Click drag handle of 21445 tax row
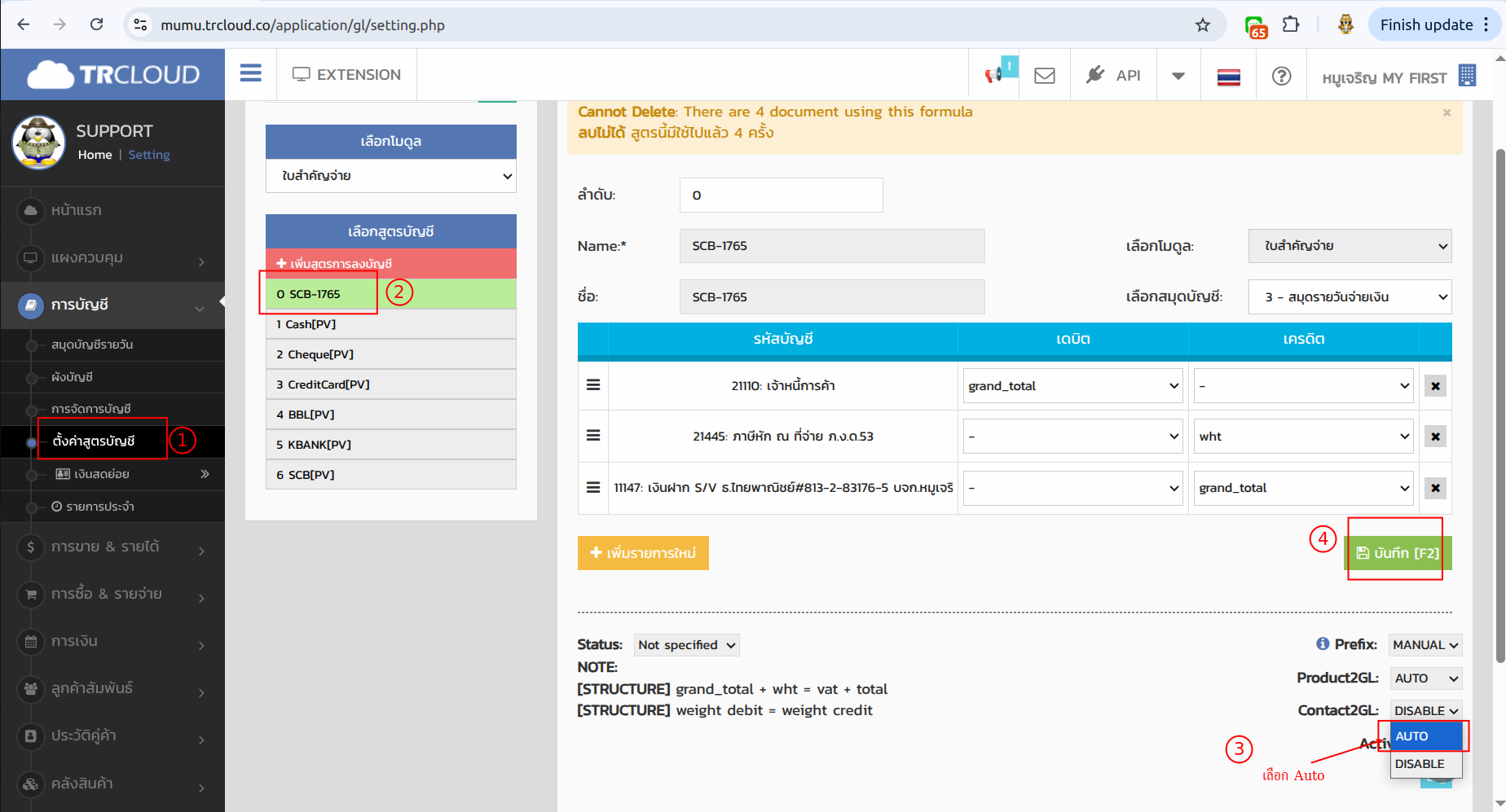Viewport: 1506px width, 812px height. tap(593, 436)
